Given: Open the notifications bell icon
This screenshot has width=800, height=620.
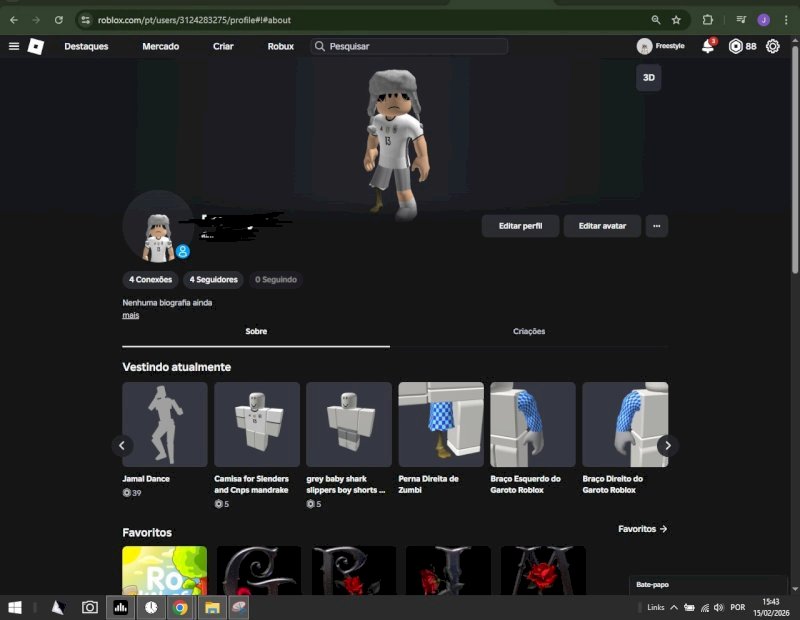Looking at the screenshot, I should pos(708,46).
